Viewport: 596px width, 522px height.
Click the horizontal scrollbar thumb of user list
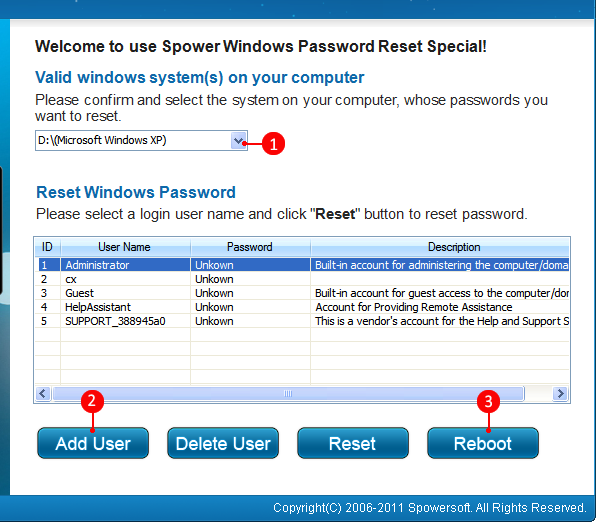[x=288, y=393]
